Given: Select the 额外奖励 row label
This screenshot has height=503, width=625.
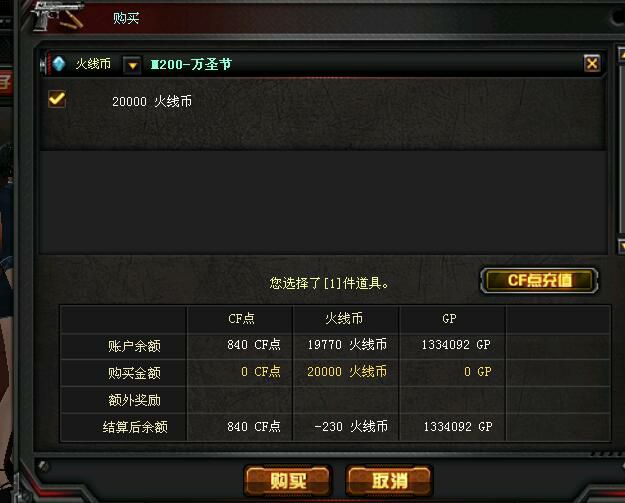Looking at the screenshot, I should tap(134, 400).
